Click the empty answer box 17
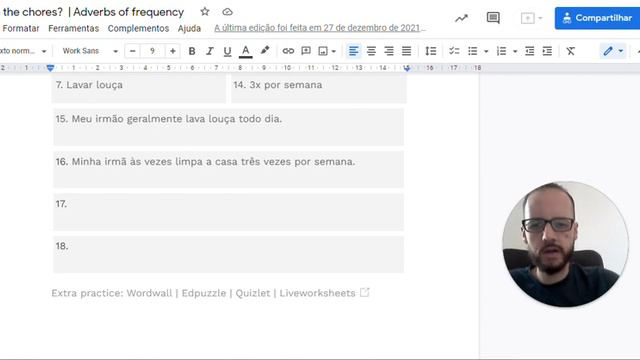The height and width of the screenshot is (360, 640). click(229, 212)
